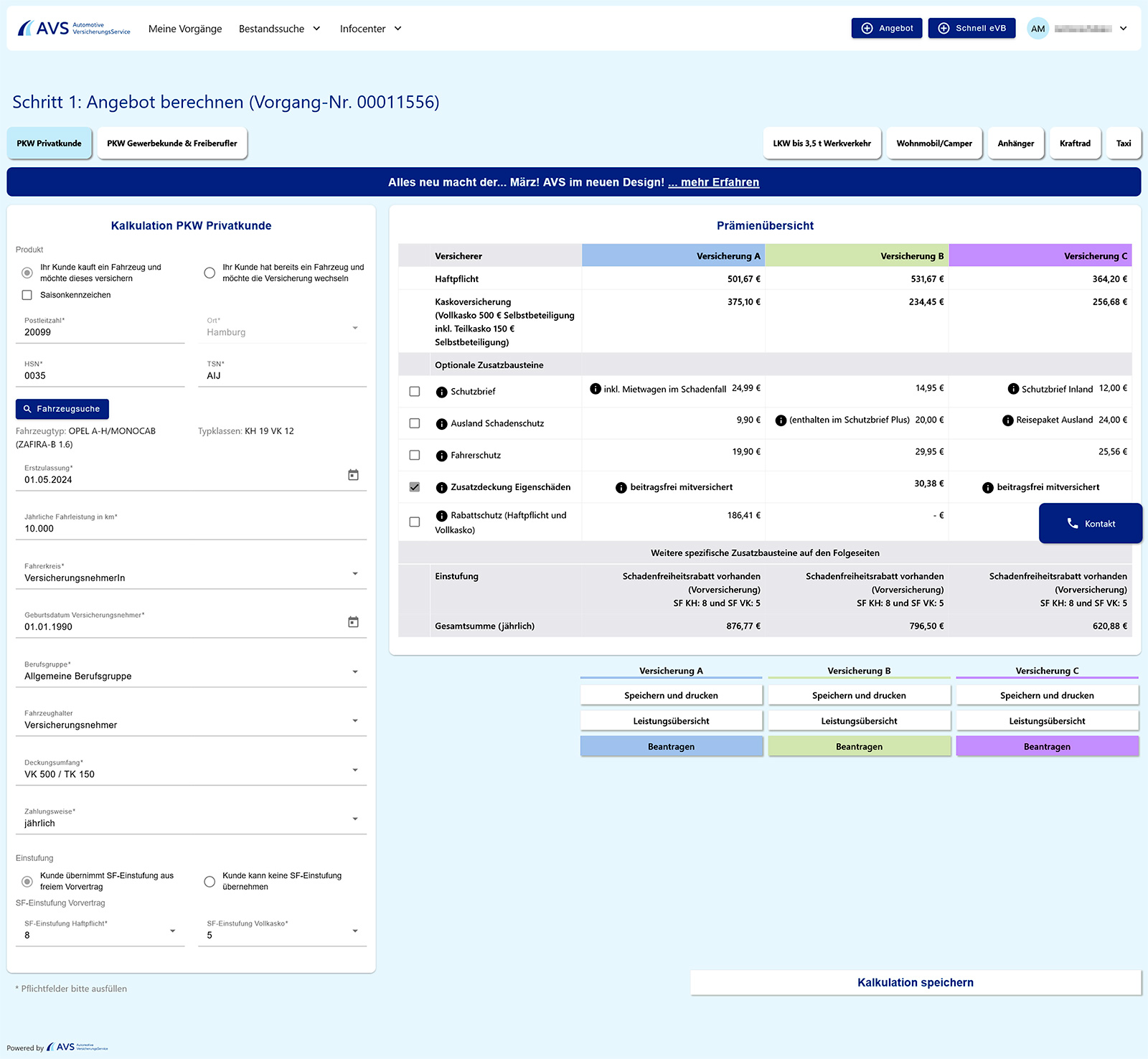Open the Fahrerkreis dropdown
The image size is (1148, 1059).
(x=191, y=574)
